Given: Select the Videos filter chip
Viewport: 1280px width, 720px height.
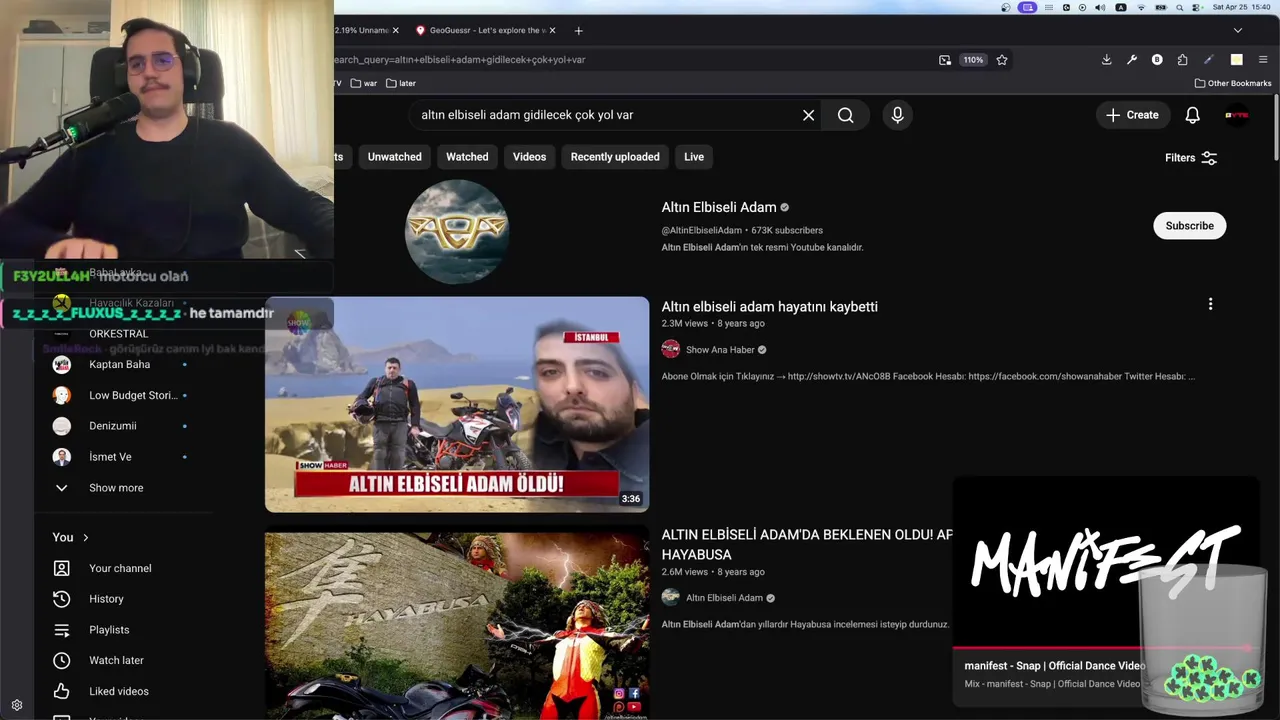Looking at the screenshot, I should [x=529, y=157].
